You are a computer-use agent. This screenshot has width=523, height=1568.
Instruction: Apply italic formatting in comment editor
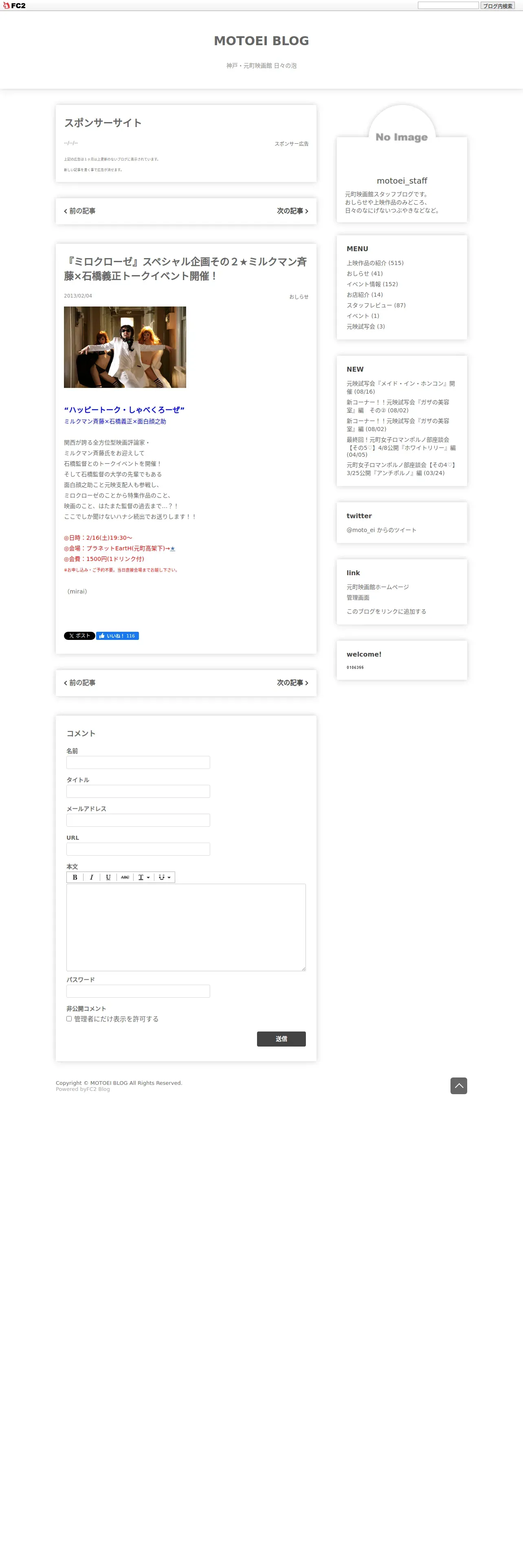point(91,877)
